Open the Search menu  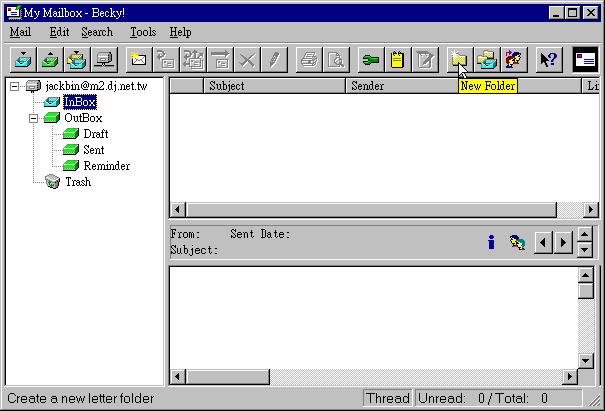97,32
